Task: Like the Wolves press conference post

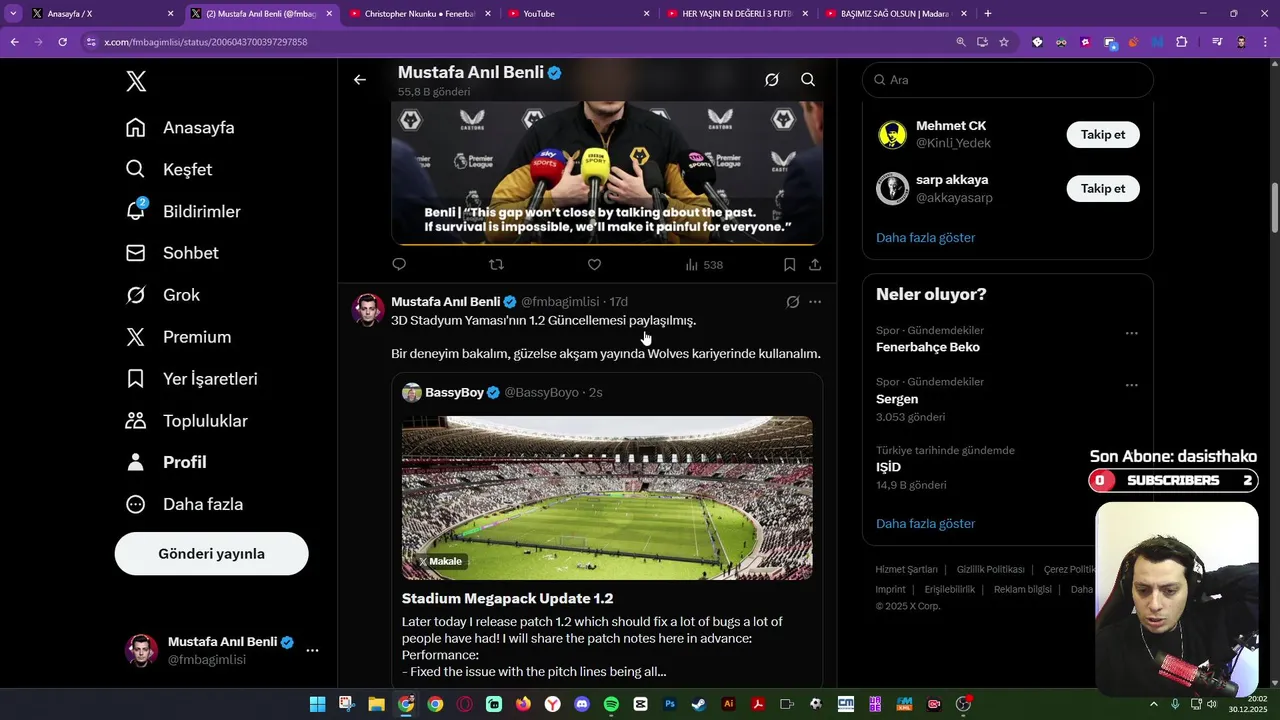Action: tap(594, 265)
